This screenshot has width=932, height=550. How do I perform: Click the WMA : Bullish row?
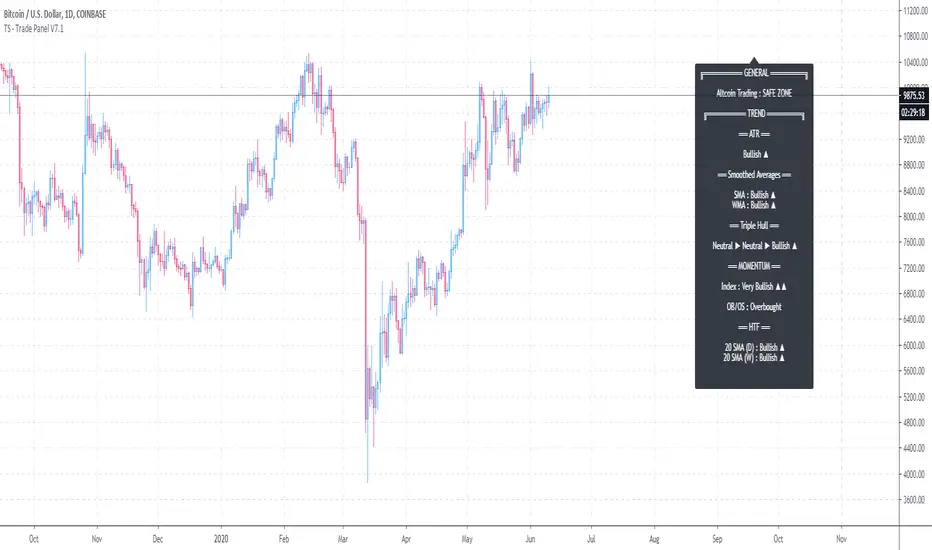click(754, 204)
